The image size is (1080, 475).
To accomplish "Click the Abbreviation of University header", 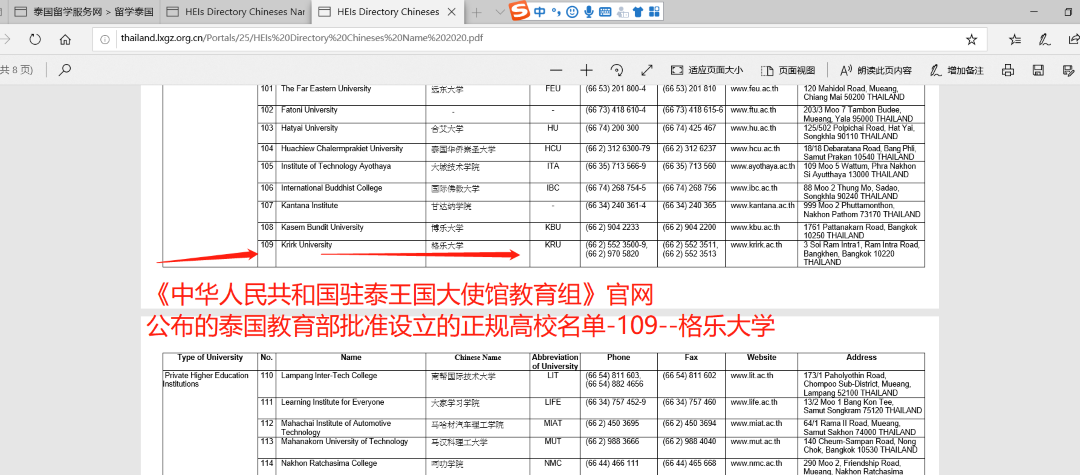I will coord(555,362).
